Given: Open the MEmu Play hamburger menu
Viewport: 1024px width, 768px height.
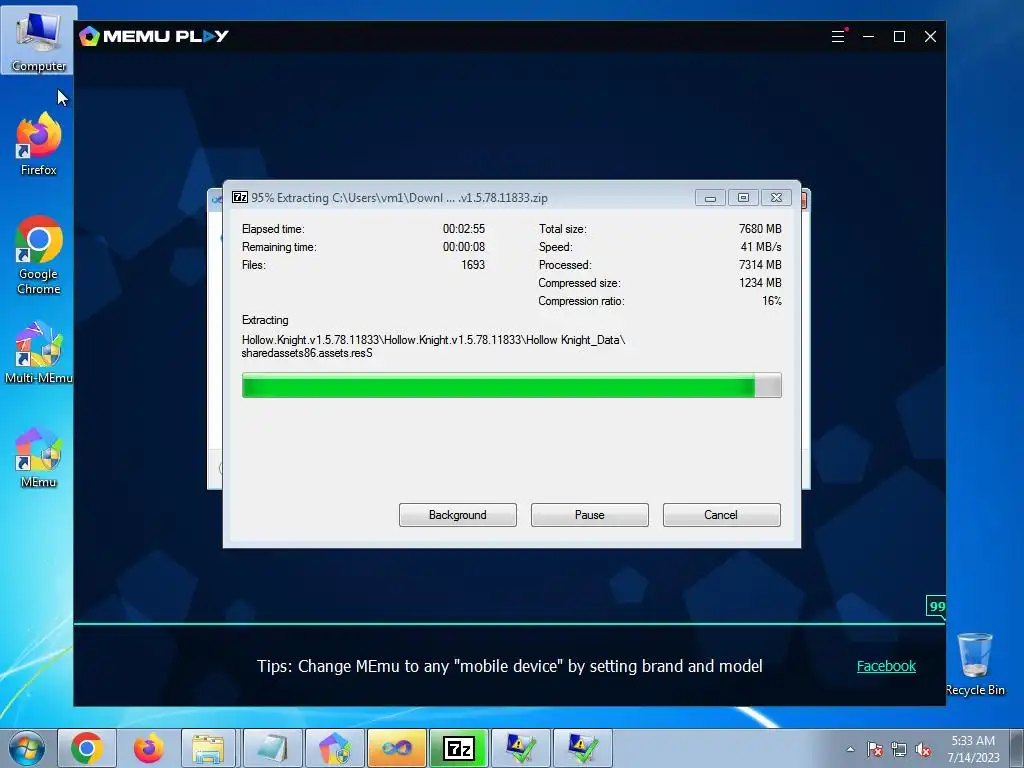Looking at the screenshot, I should pyautogui.click(x=838, y=37).
